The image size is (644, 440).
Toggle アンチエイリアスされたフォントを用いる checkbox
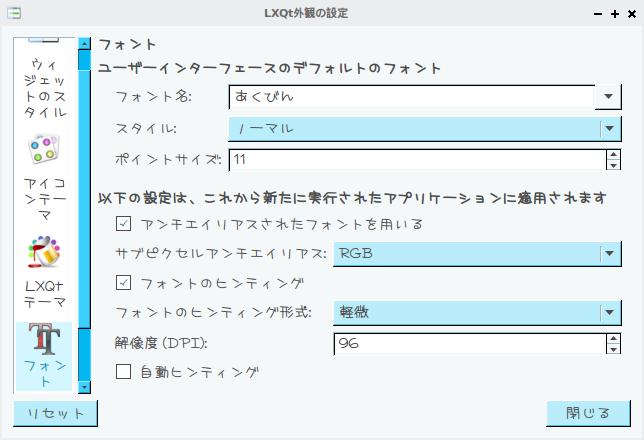pyautogui.click(x=123, y=224)
